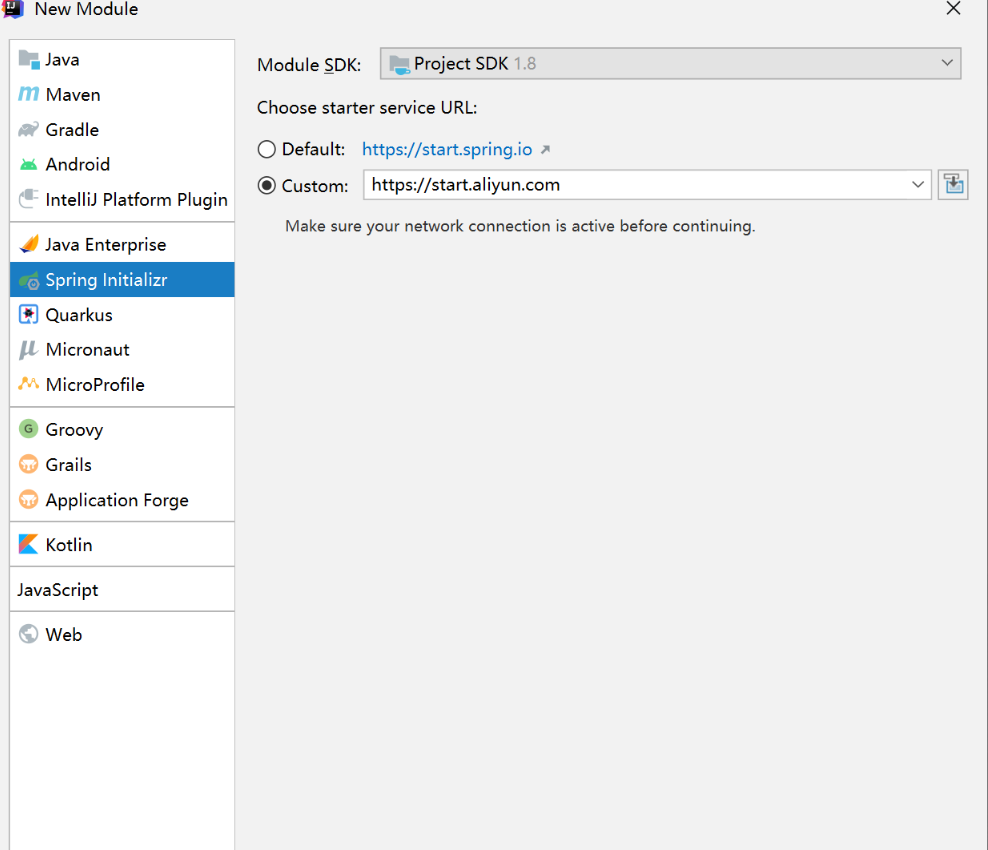Click the Maven 'm' icon
This screenshot has width=988, height=850.
tap(28, 95)
